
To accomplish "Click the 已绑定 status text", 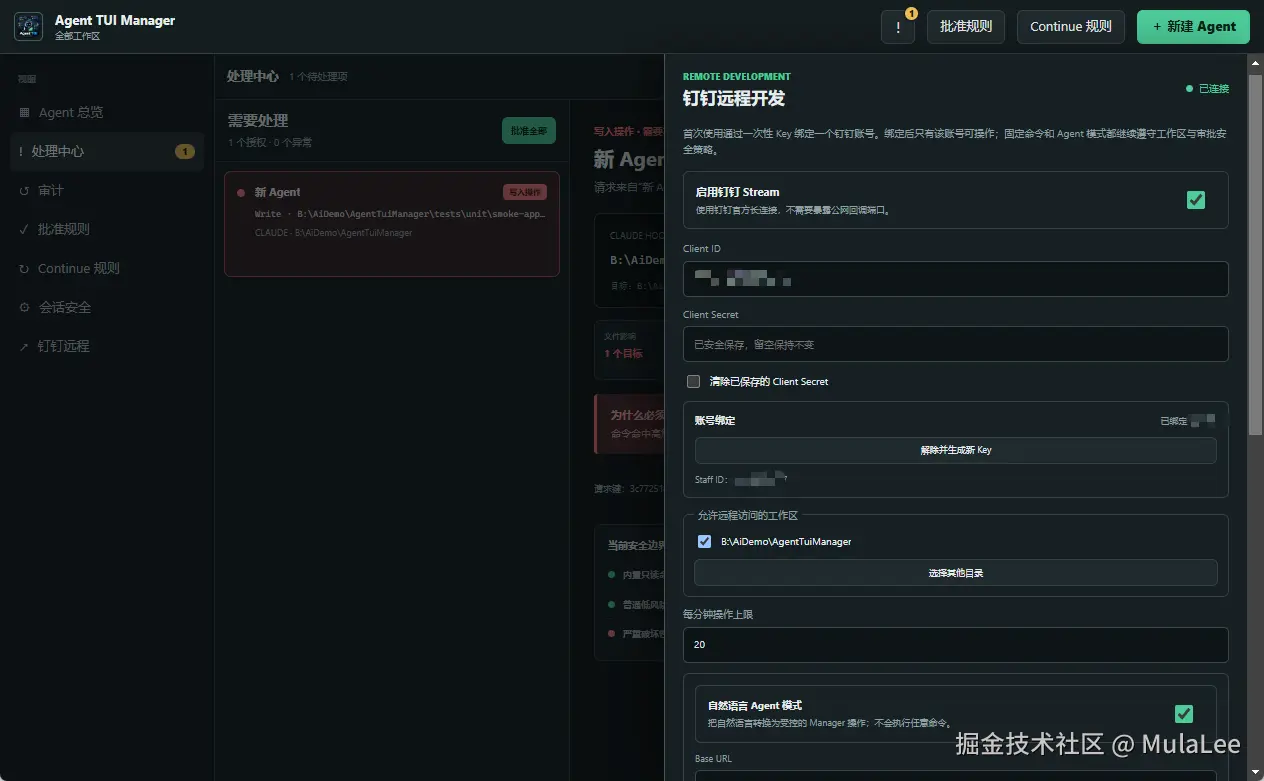I will (1173, 421).
